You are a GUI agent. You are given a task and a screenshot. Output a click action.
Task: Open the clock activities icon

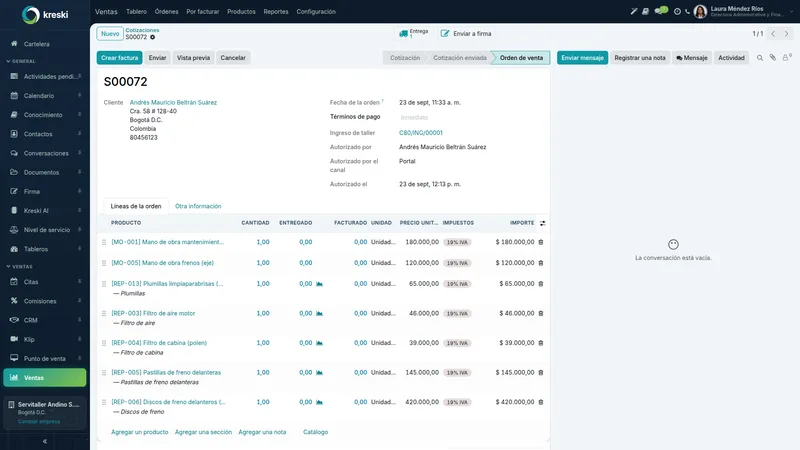tap(677, 11)
